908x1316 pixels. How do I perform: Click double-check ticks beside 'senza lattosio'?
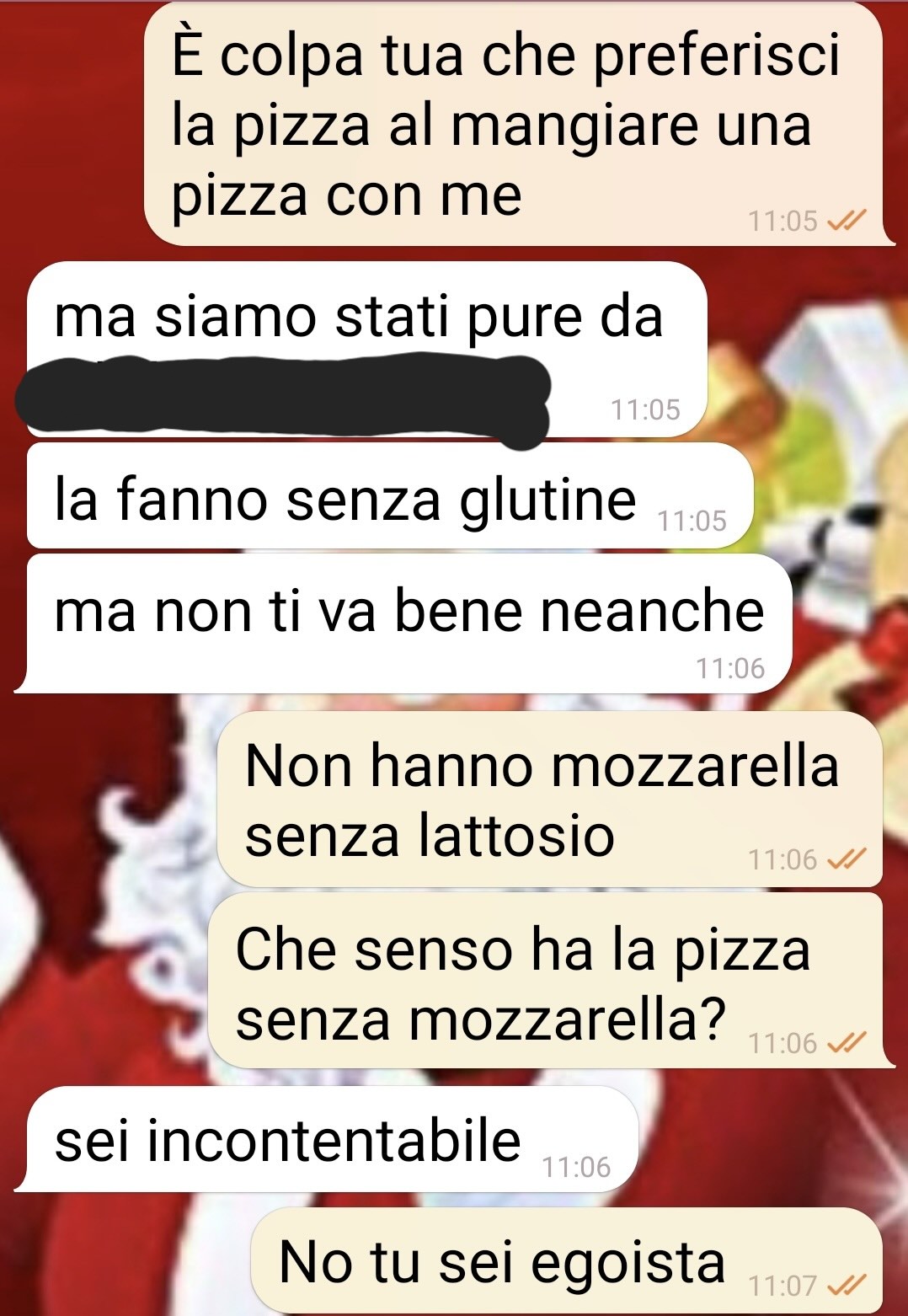tap(847, 859)
